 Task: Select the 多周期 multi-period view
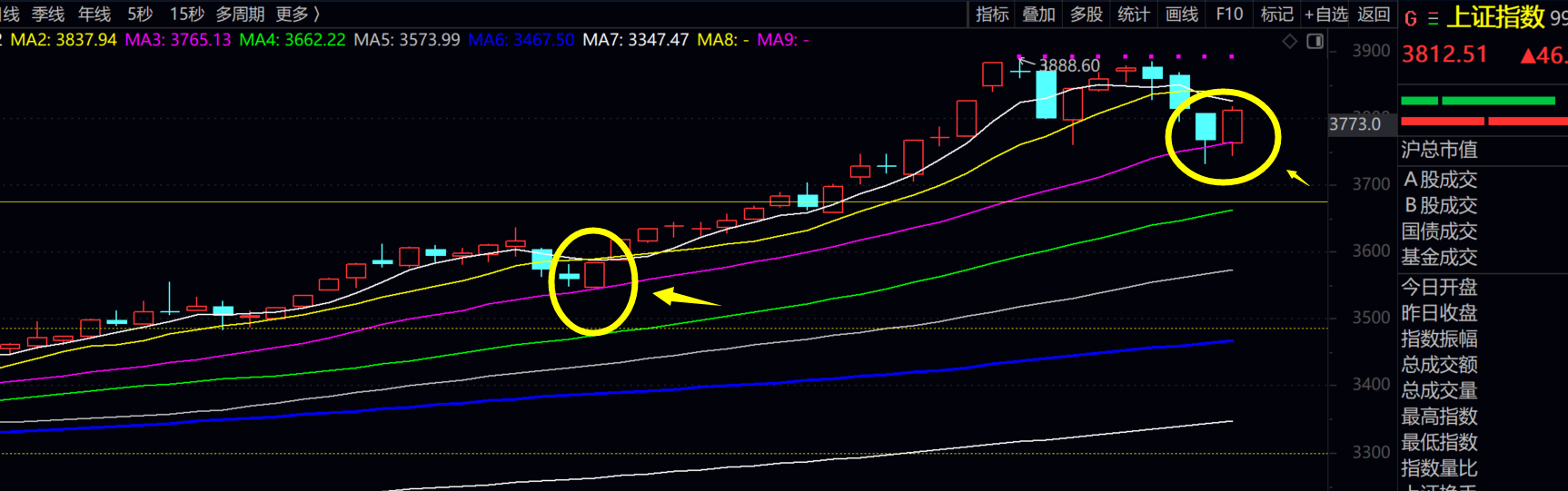pos(240,15)
